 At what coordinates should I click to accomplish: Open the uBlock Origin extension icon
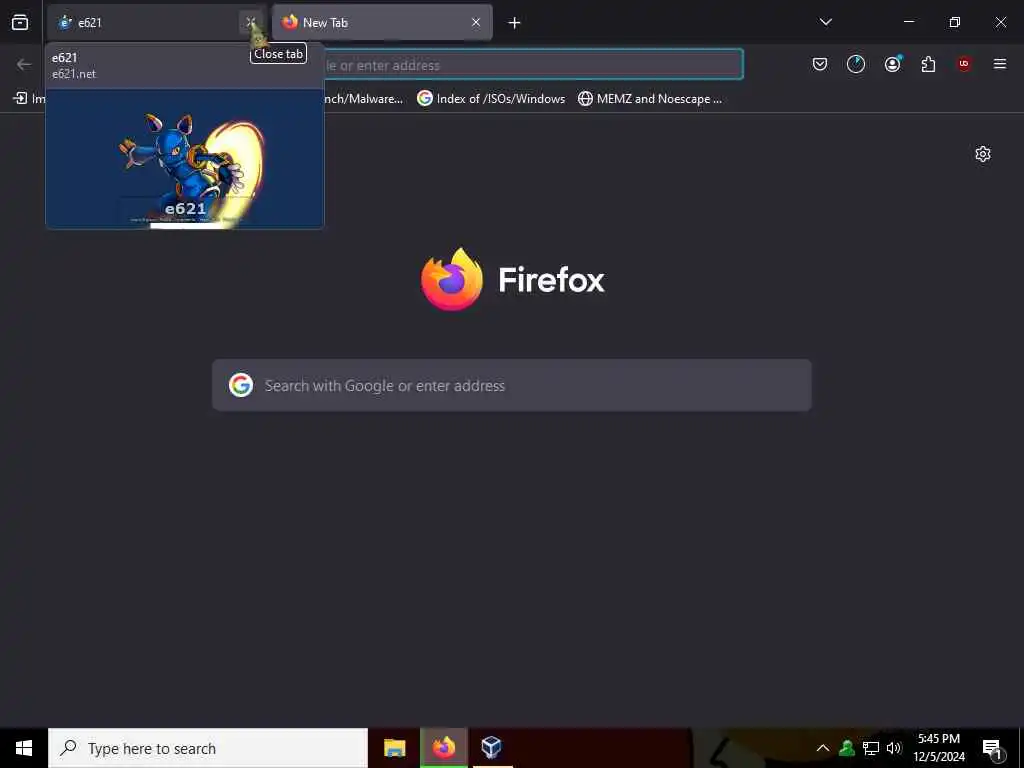point(964,64)
